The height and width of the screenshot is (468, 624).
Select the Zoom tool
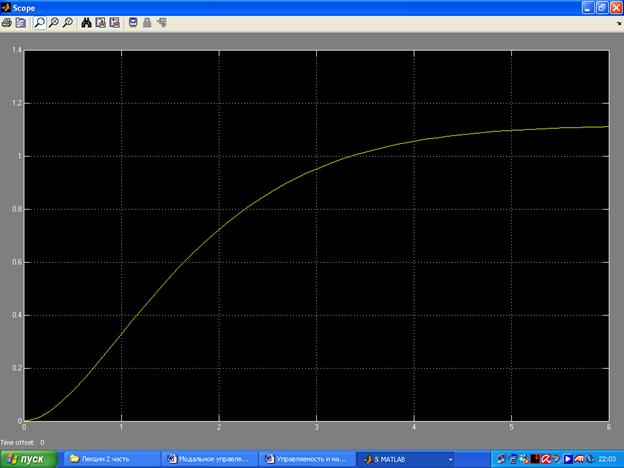tap(39, 23)
